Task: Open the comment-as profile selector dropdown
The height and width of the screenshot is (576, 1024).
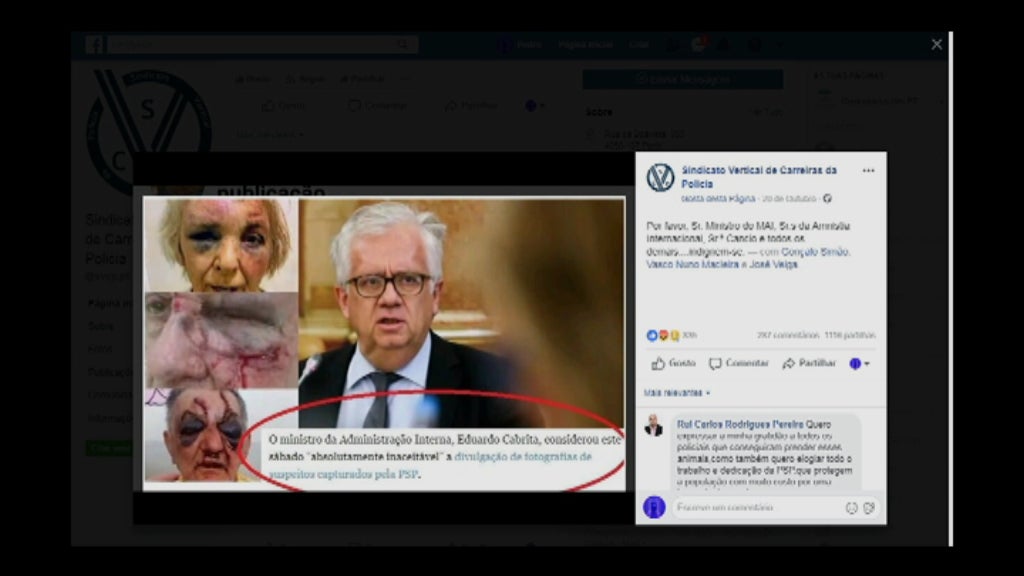Action: 859,364
